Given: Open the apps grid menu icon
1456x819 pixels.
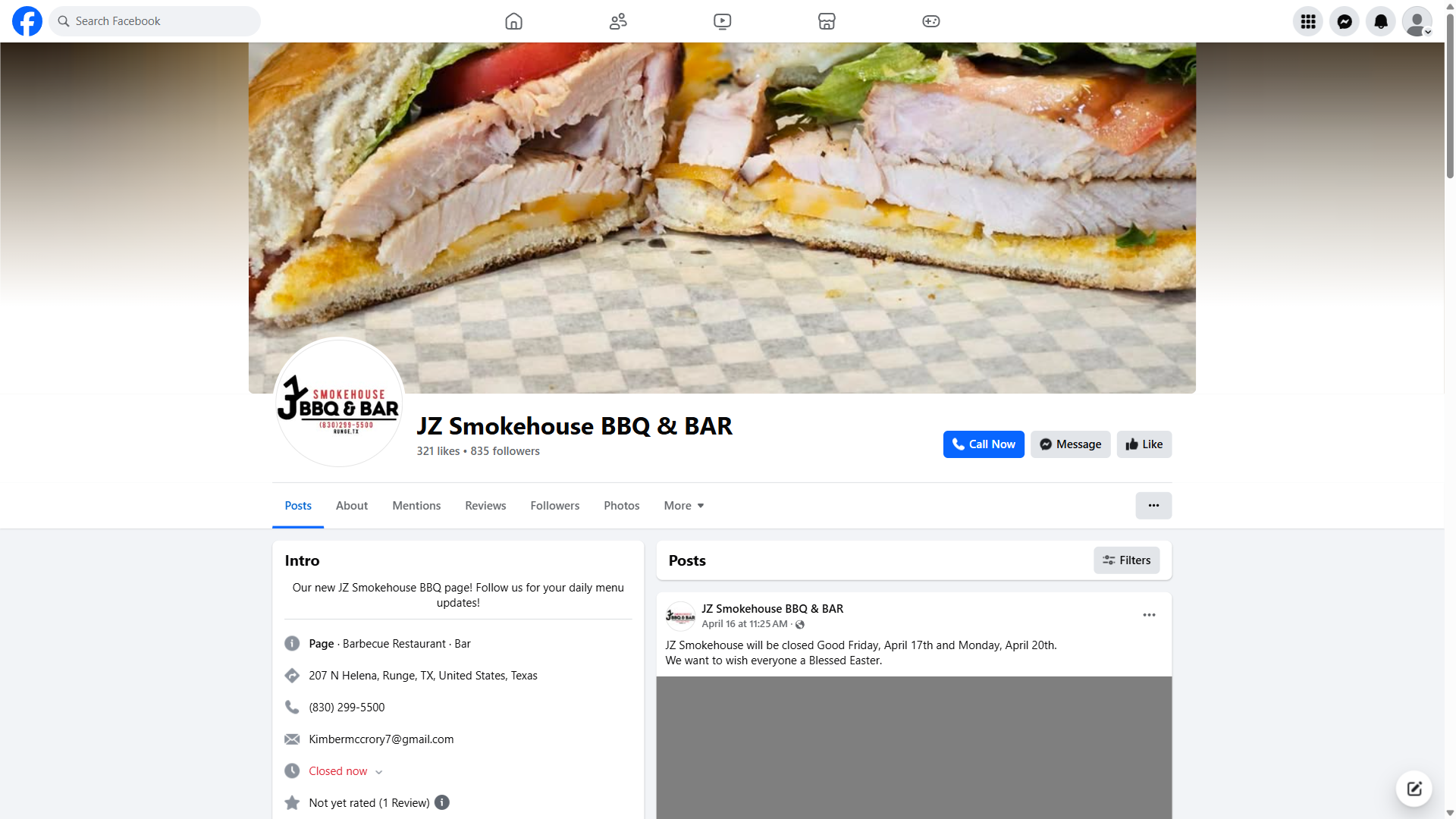Looking at the screenshot, I should pos(1307,21).
